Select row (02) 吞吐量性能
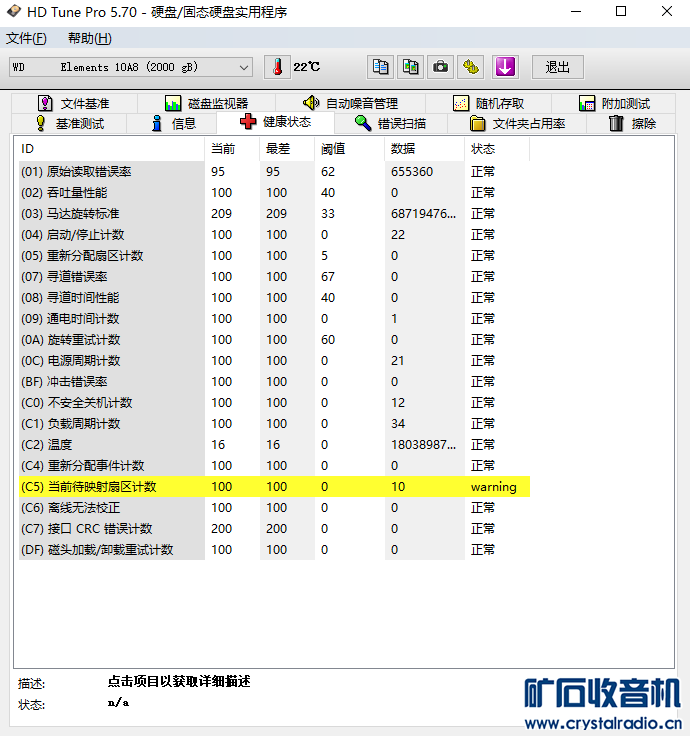Screen dimensions: 690x736 (274, 193)
